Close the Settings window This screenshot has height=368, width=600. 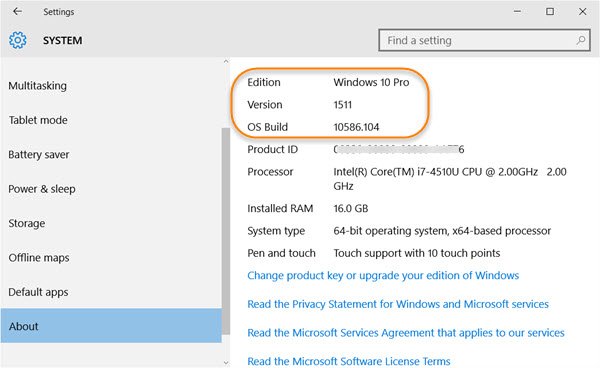pos(582,11)
